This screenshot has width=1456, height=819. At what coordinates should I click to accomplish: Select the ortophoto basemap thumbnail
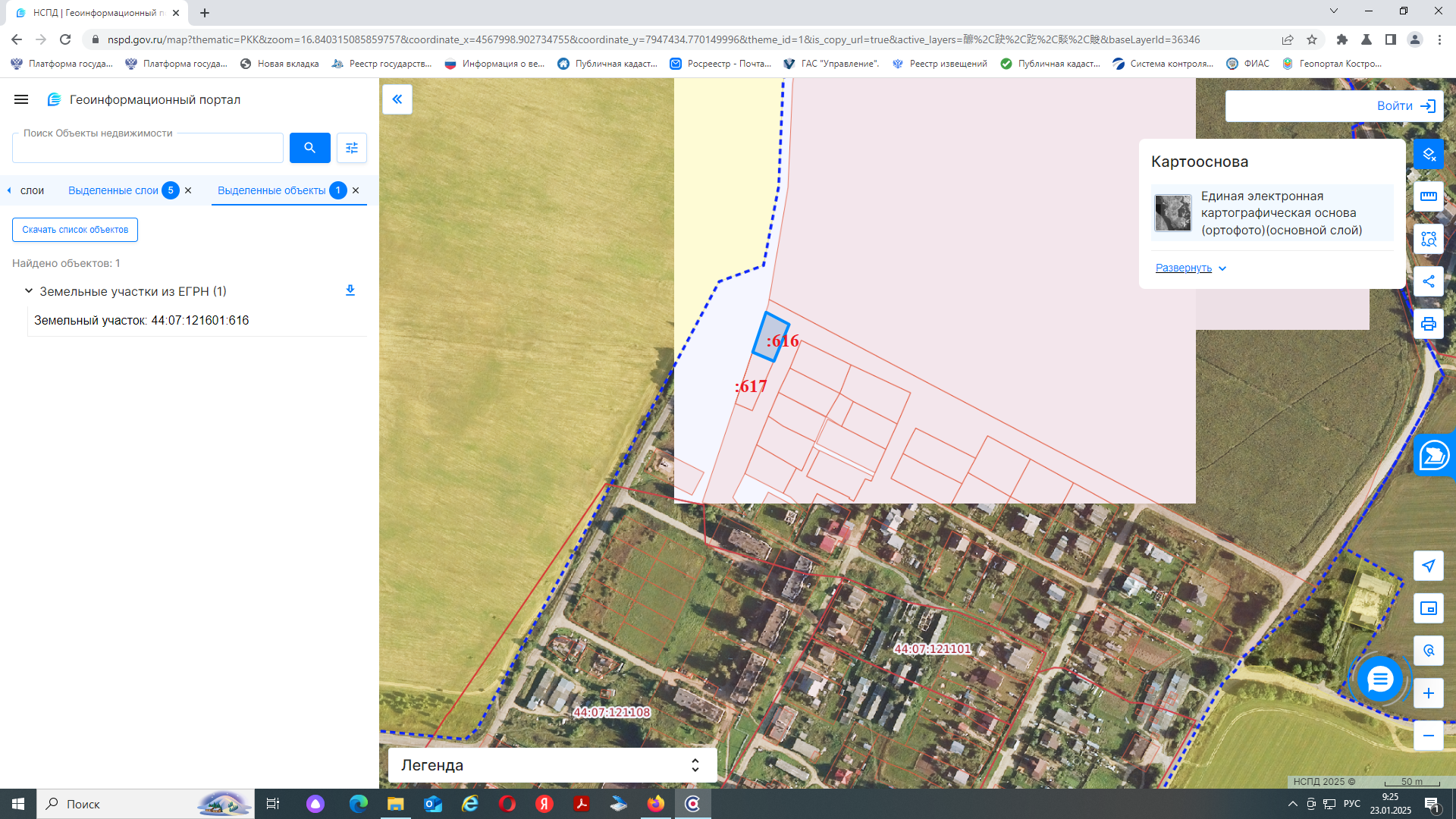coord(1173,213)
